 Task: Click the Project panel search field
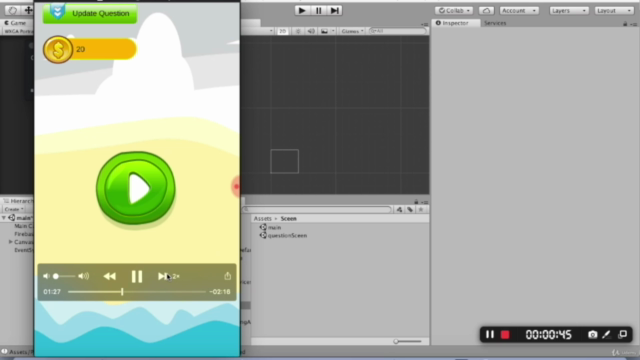coord(317,209)
